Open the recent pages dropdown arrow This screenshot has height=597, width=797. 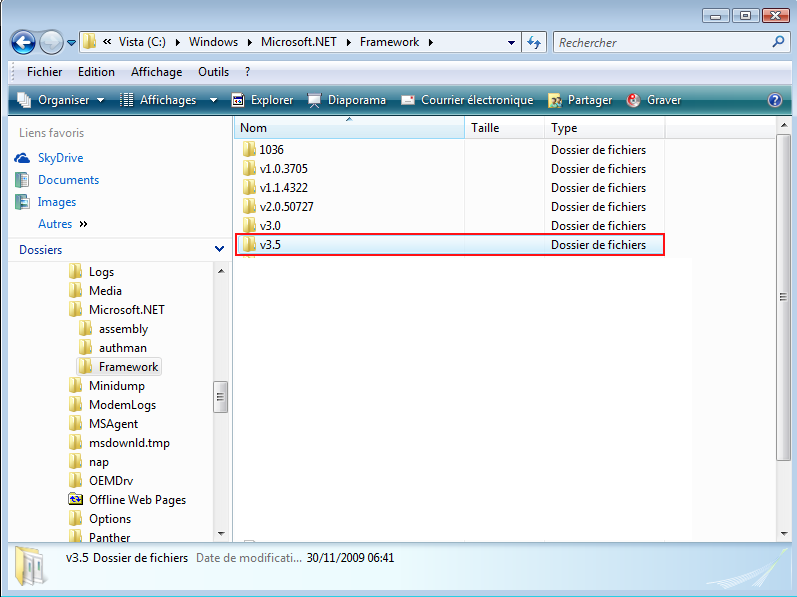click(x=71, y=43)
